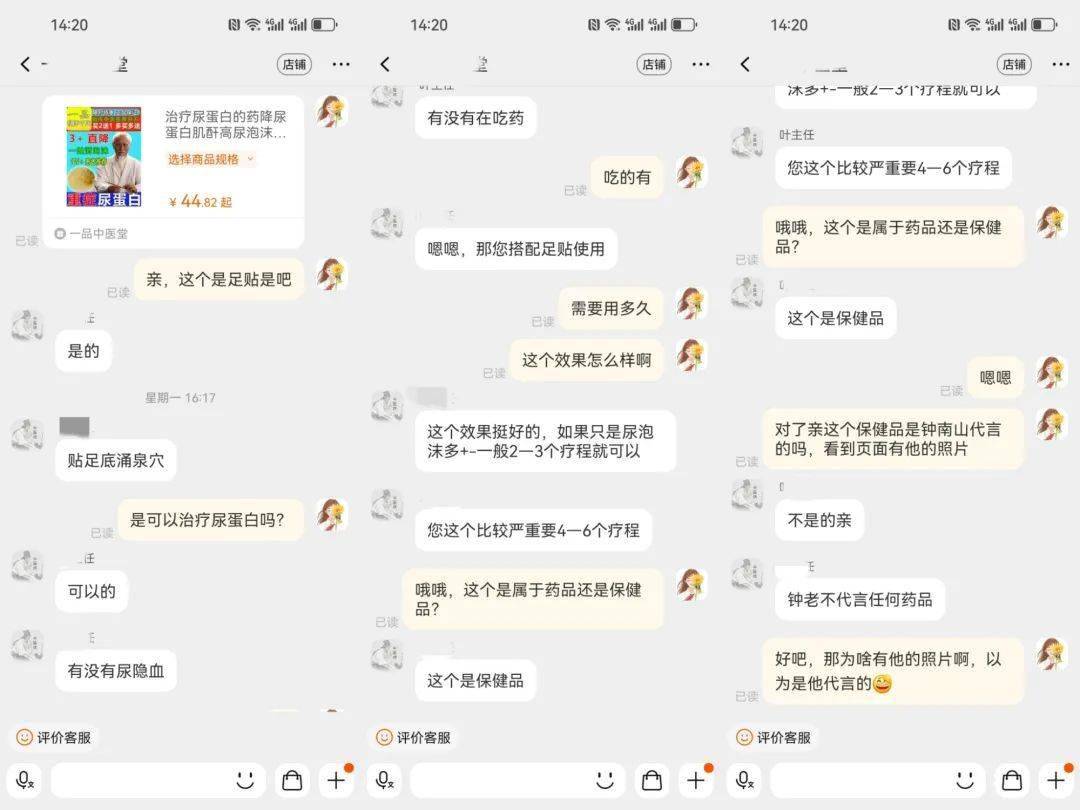The width and height of the screenshot is (1080, 810).
Task: Tap the message bubble 钟老不代言任何药品
Action: click(860, 599)
